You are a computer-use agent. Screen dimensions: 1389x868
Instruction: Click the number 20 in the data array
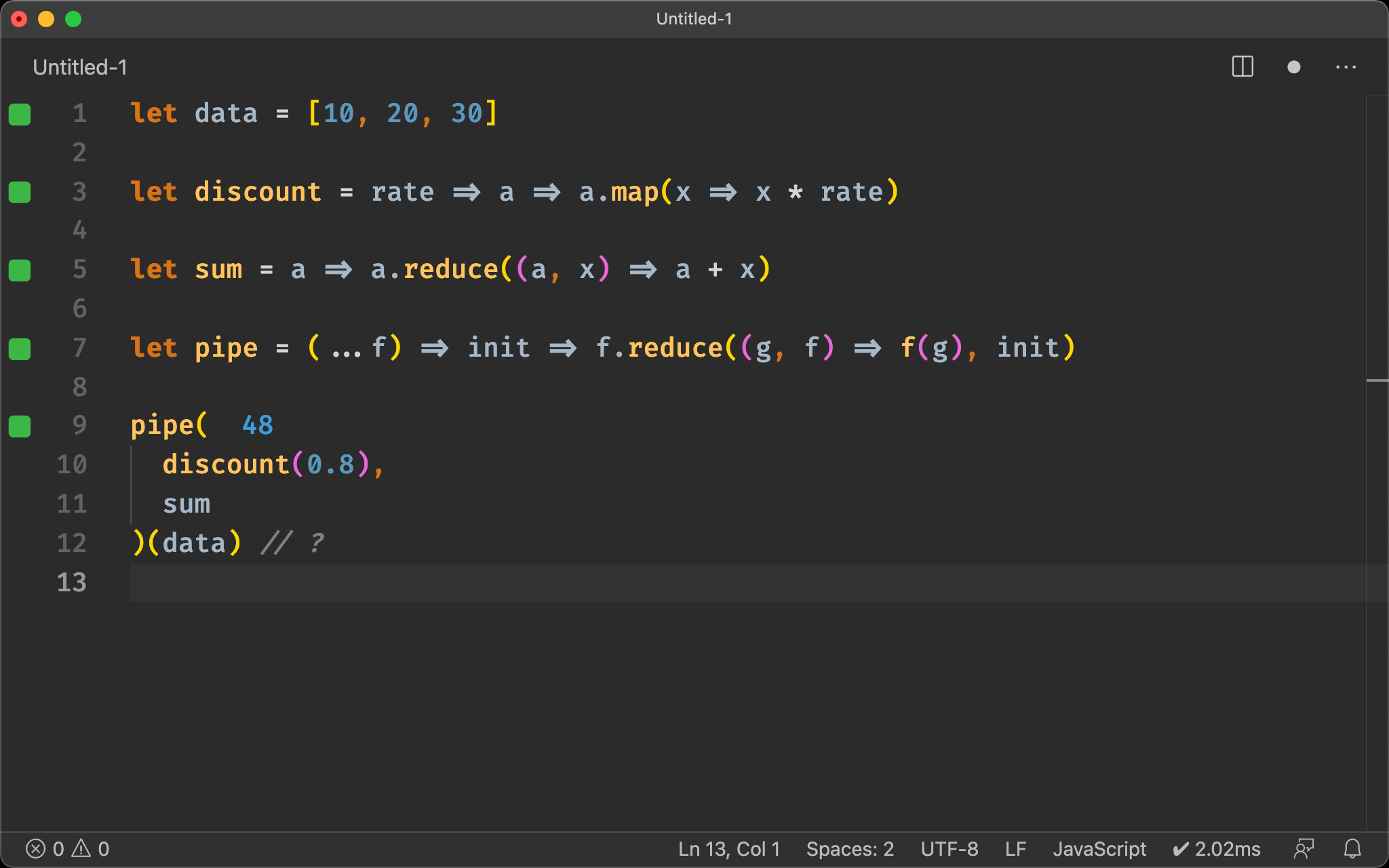[402, 114]
